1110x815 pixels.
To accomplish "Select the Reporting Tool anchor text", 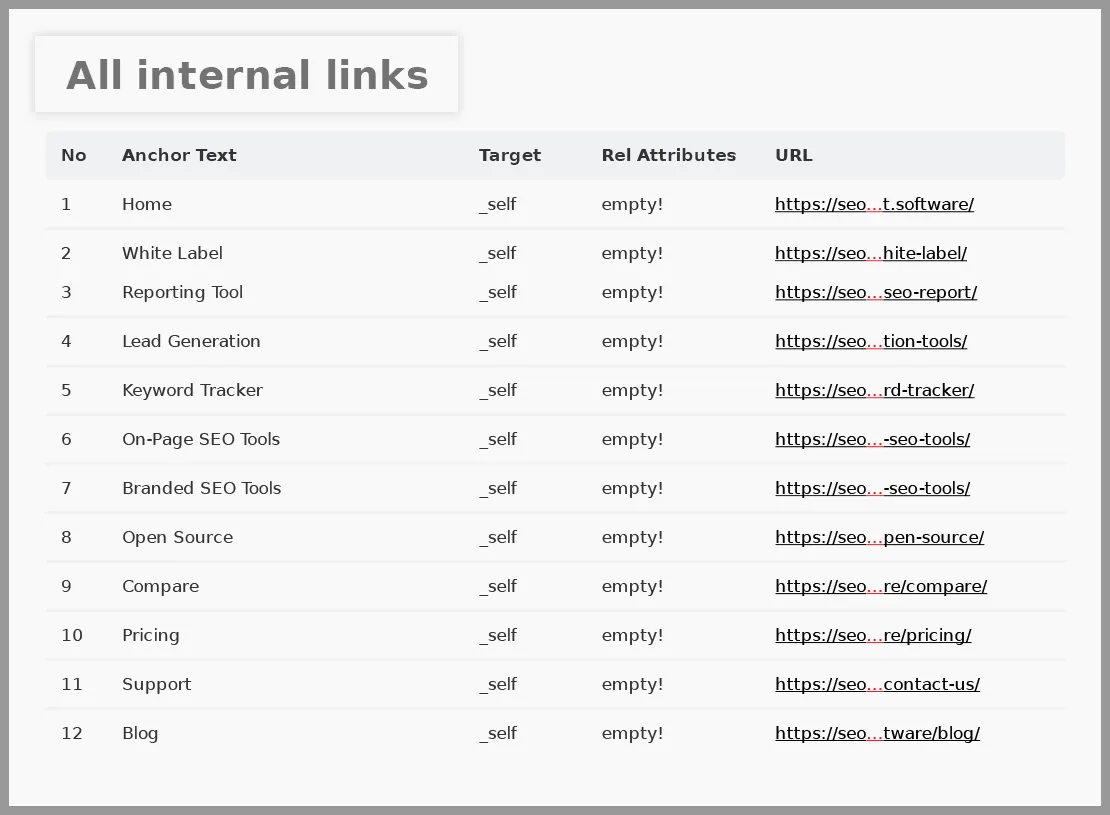I will tap(182, 292).
